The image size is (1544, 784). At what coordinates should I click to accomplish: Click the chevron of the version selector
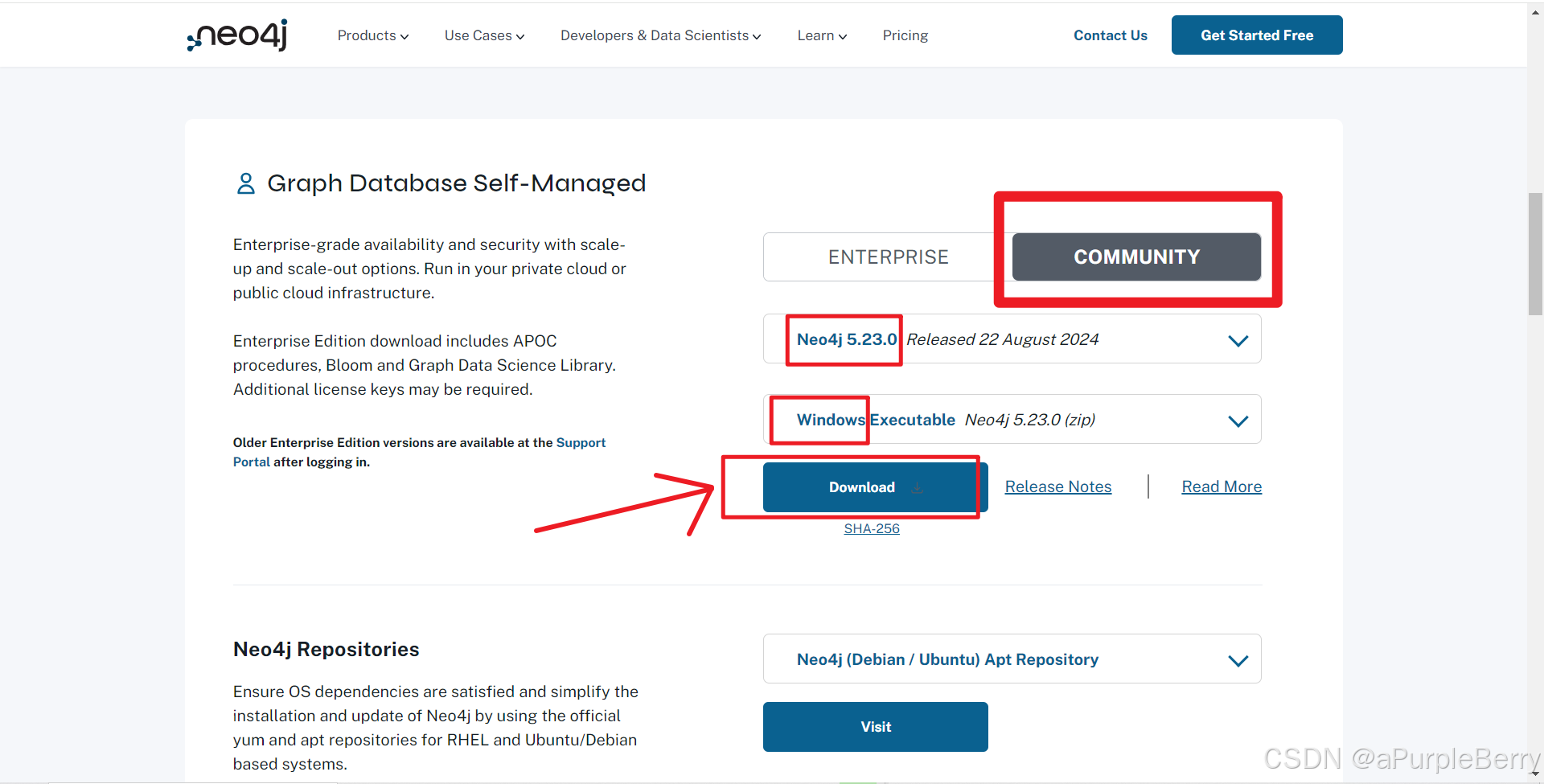click(x=1238, y=340)
